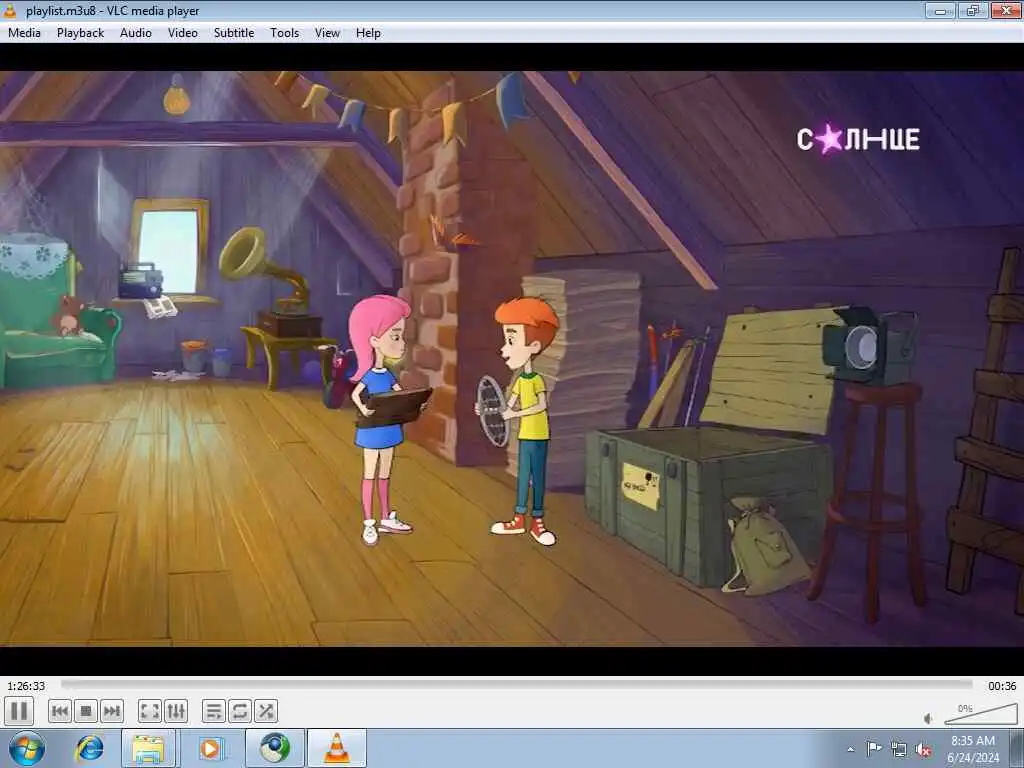Restore down the VLC window
Viewport: 1024px width, 768px height.
(973, 10)
